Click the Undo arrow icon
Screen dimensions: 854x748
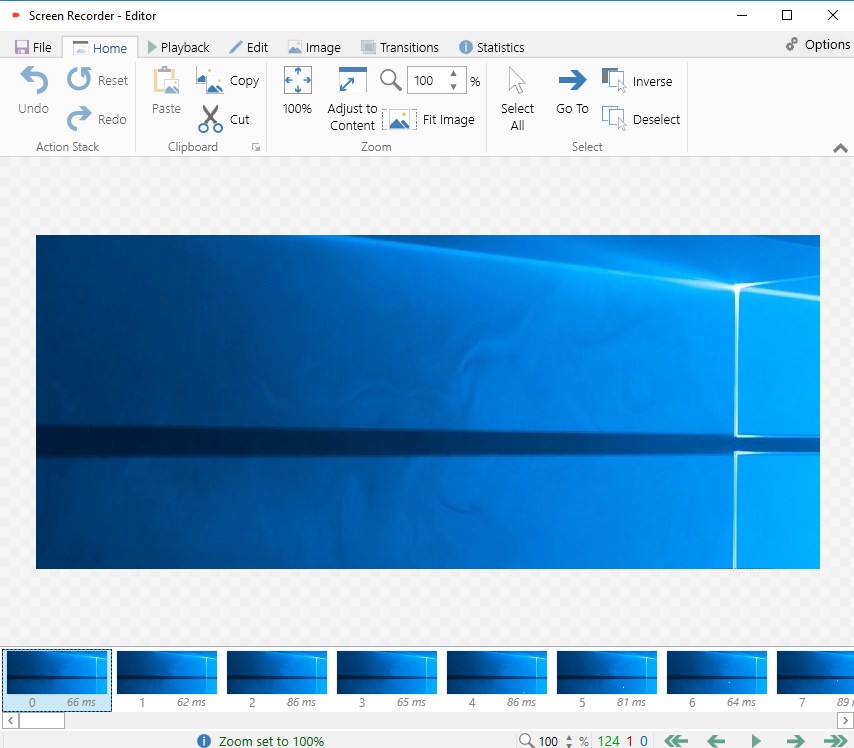tap(34, 80)
